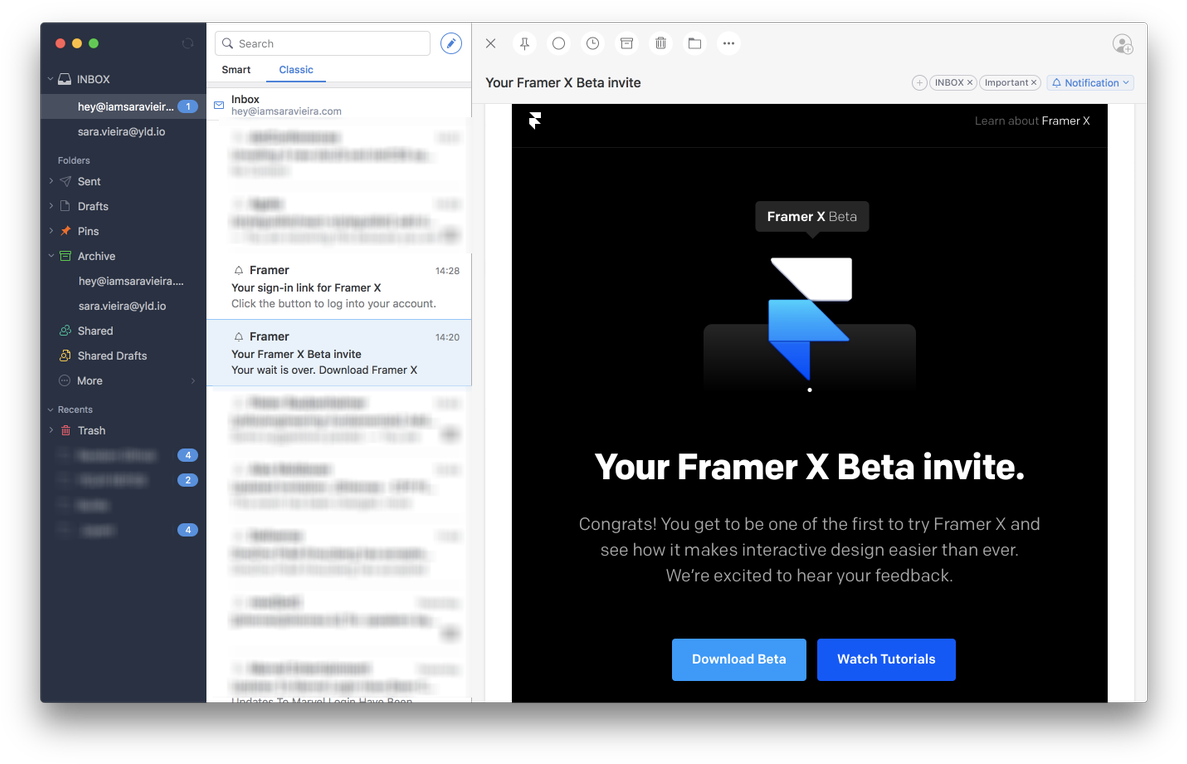
Task: Expand the Sent folder
Action: pyautogui.click(x=52, y=181)
